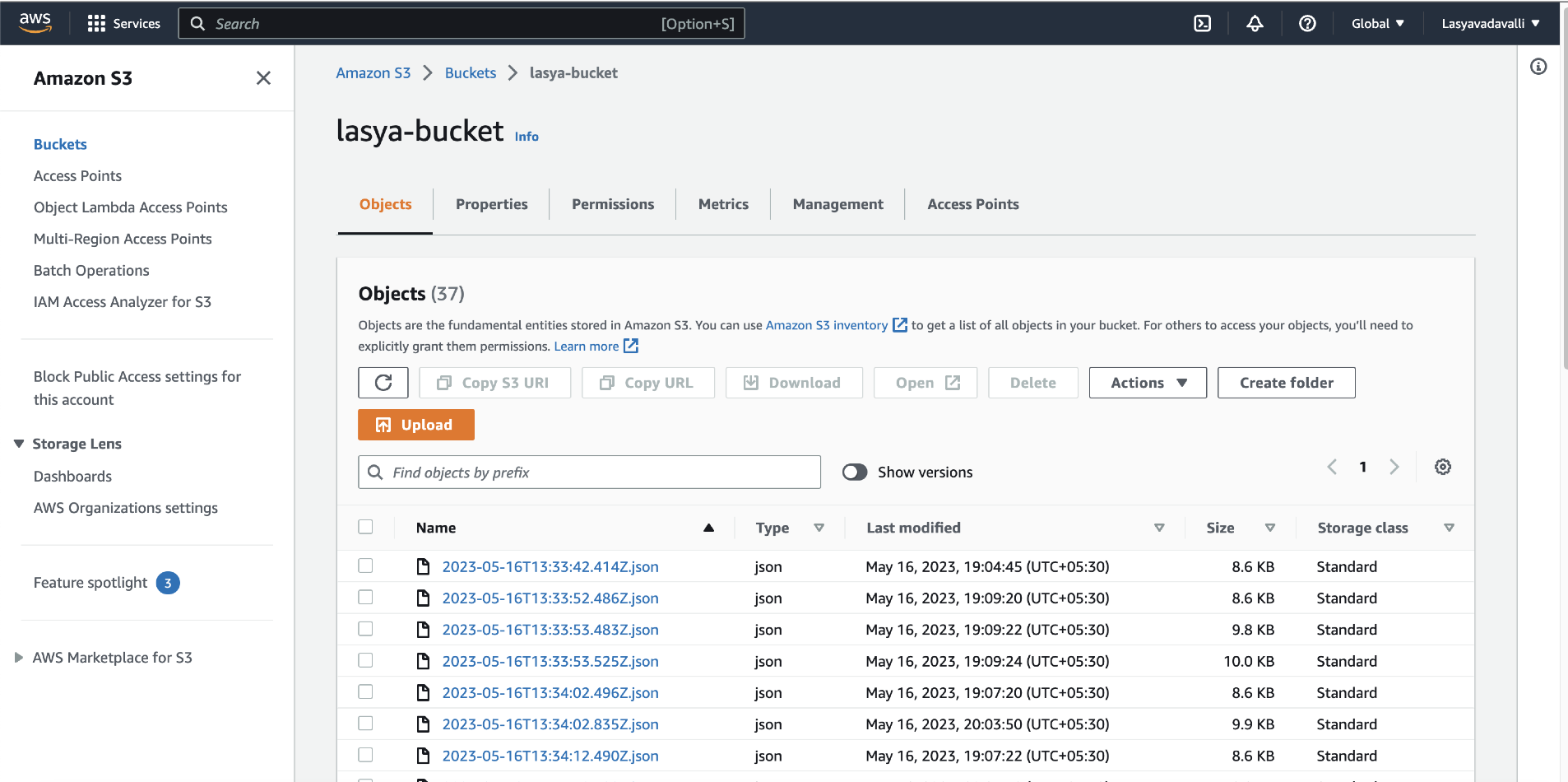1568x782 pixels.
Task: Click the Find objects by prefix field
Action: pyautogui.click(x=589, y=472)
